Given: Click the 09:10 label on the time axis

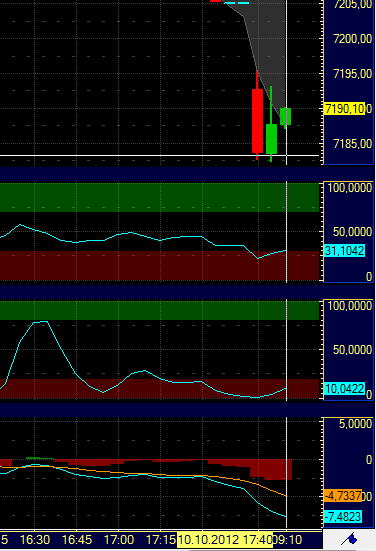Looking at the screenshot, I should [287, 539].
